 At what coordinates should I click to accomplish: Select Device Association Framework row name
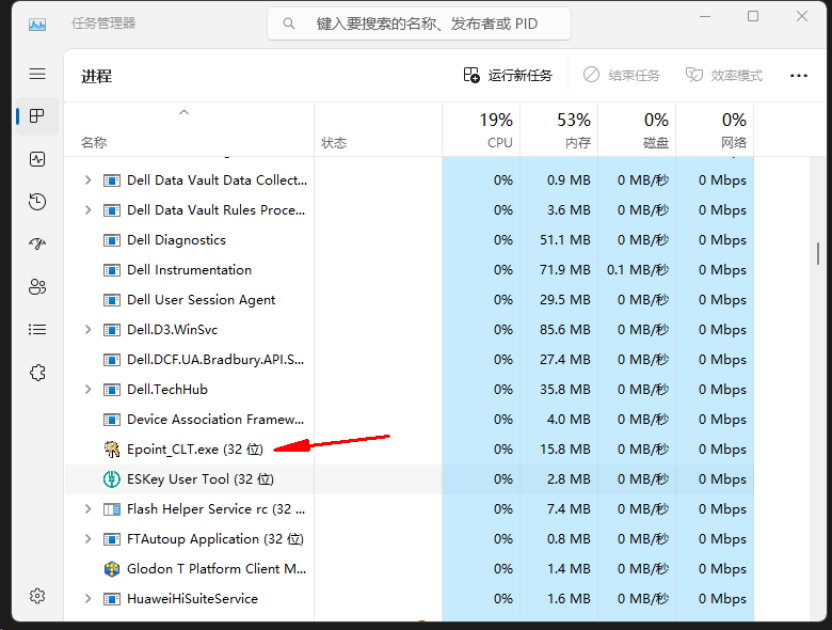(215, 420)
